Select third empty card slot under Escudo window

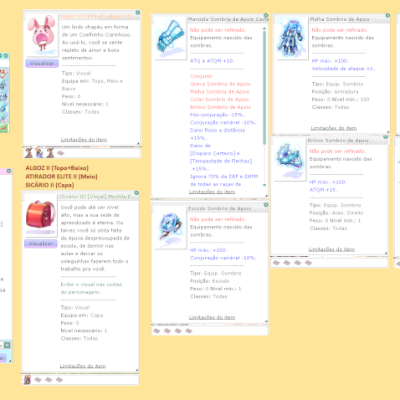(178, 331)
